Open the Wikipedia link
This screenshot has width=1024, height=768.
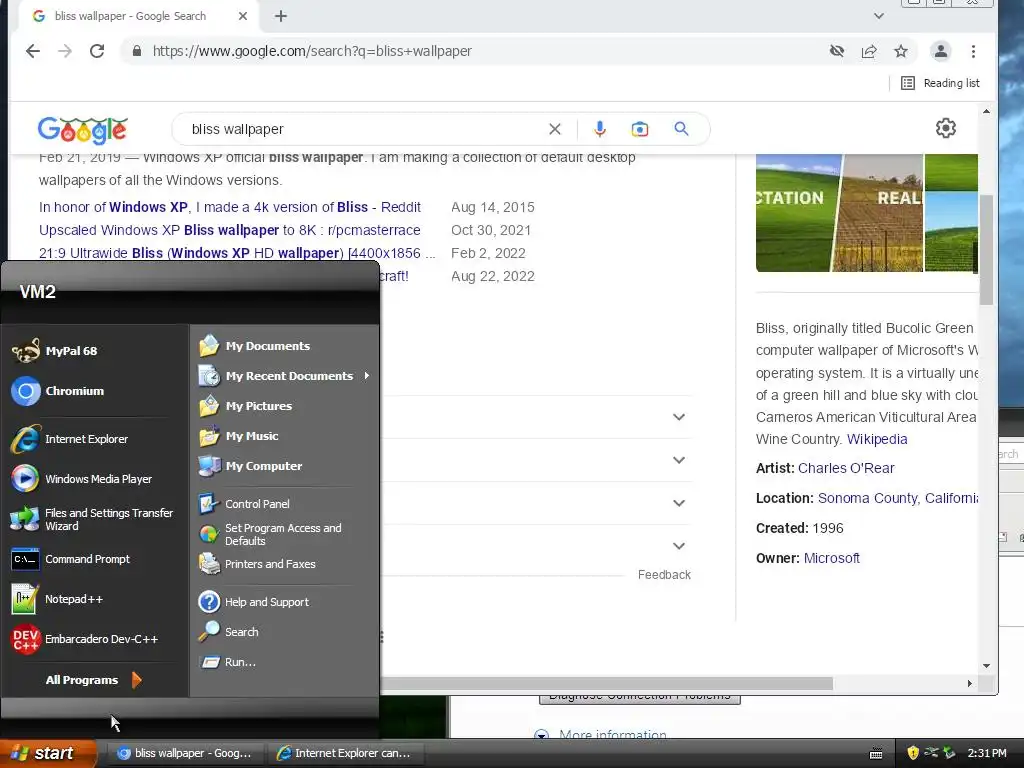coord(877,439)
